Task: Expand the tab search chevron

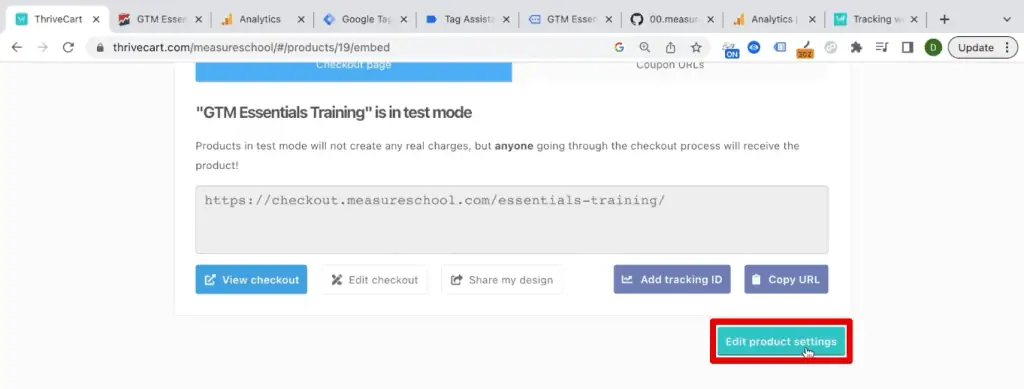Action: tap(1006, 20)
